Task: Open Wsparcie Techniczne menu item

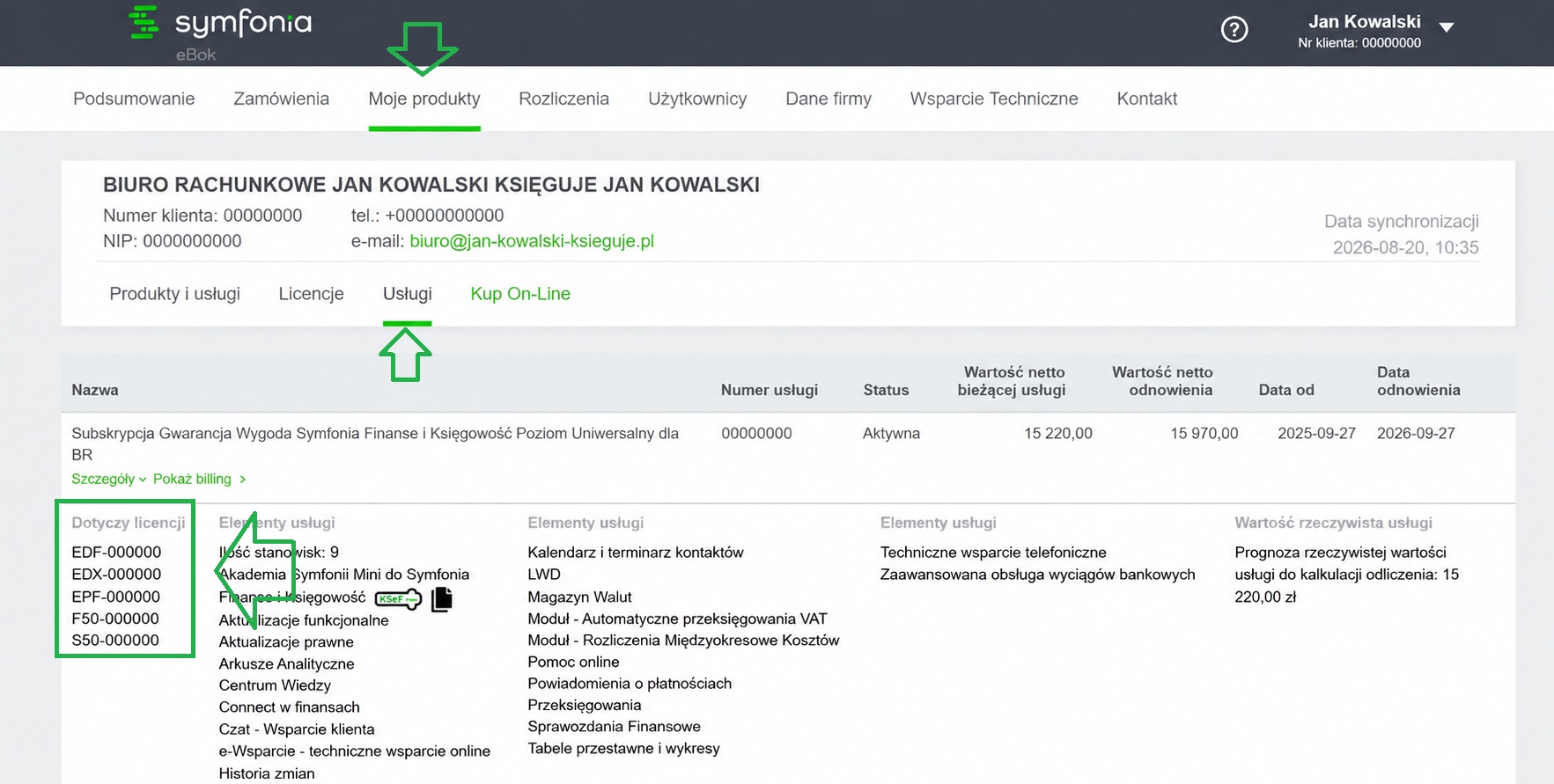Action: click(994, 99)
